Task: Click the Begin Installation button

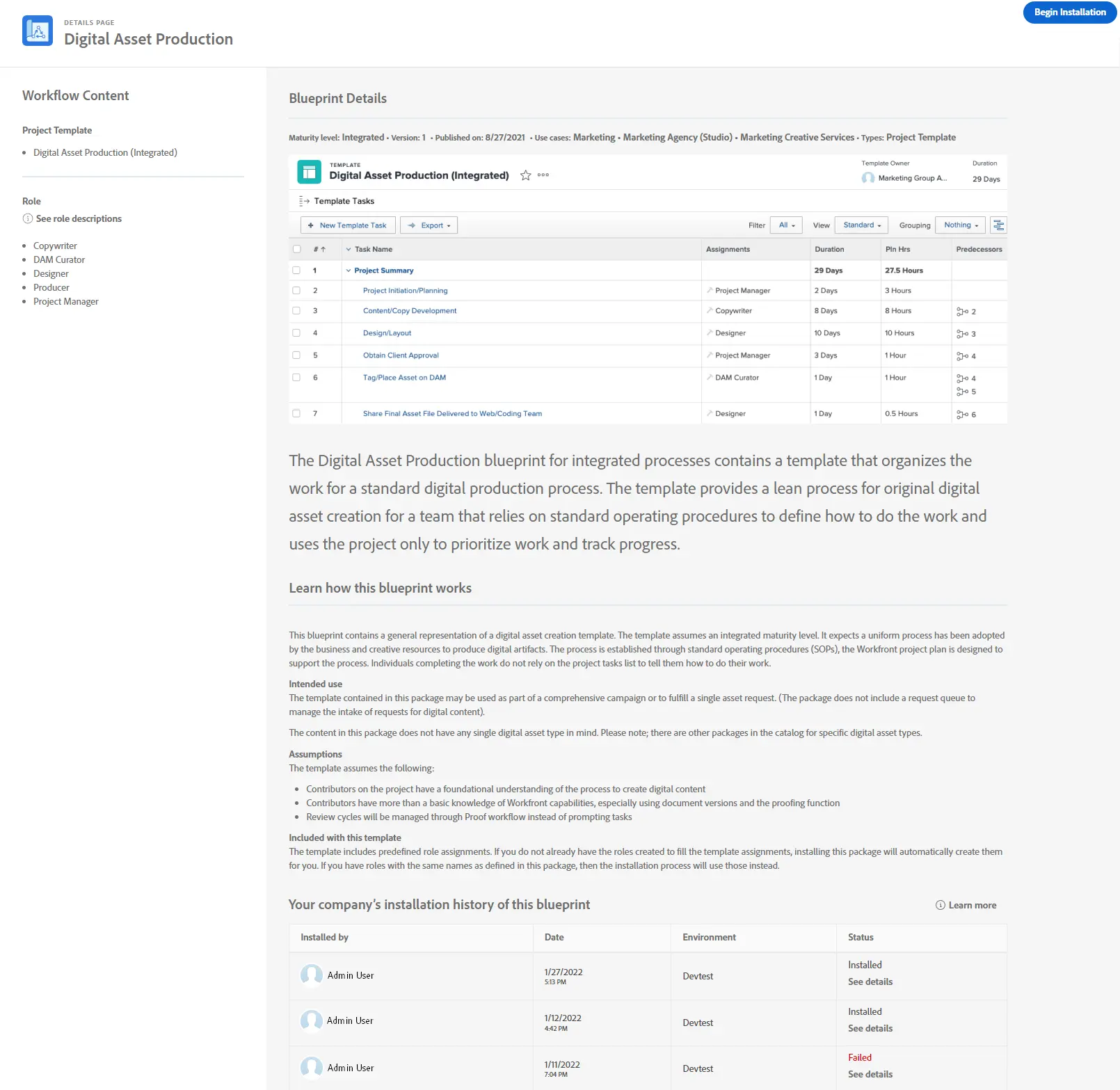Action: tap(1070, 12)
